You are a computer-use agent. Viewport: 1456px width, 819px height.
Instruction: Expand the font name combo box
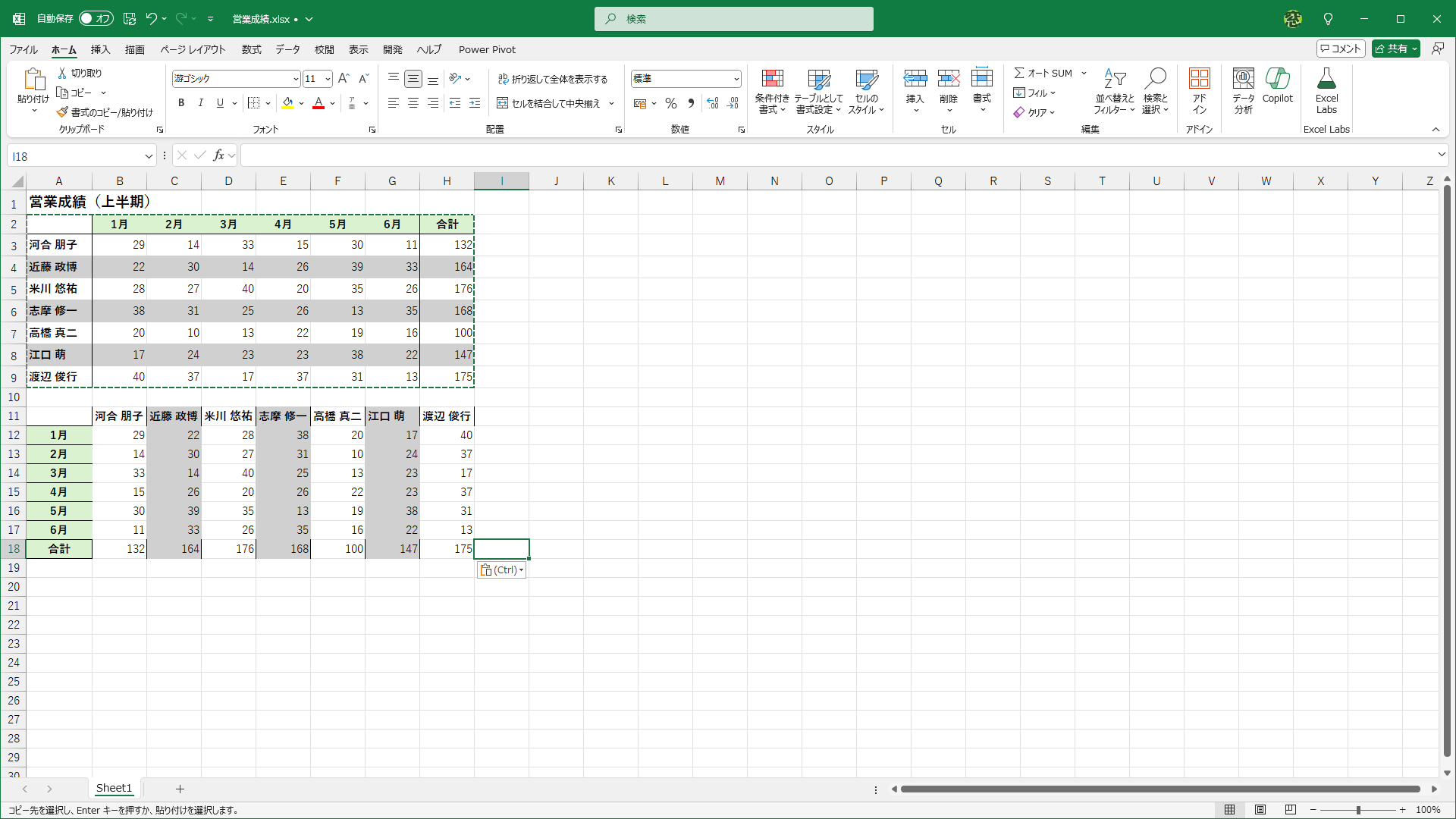coord(295,79)
